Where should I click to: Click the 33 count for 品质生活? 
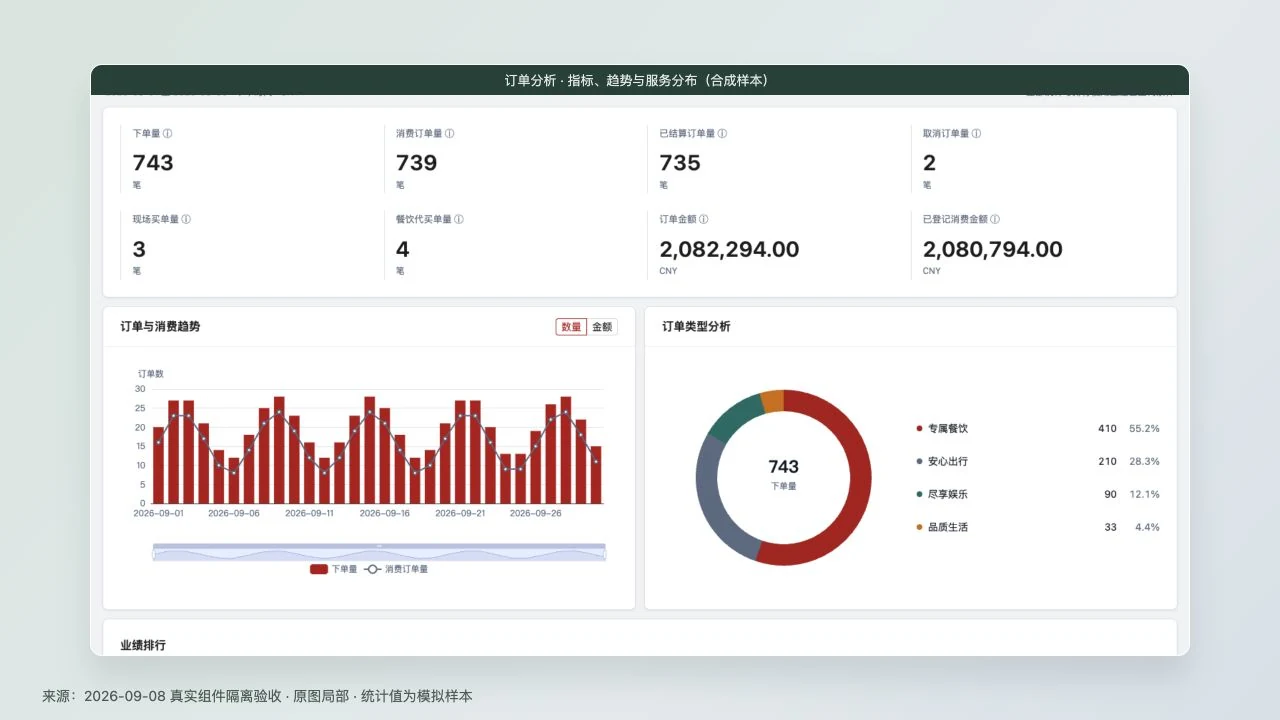click(1110, 527)
